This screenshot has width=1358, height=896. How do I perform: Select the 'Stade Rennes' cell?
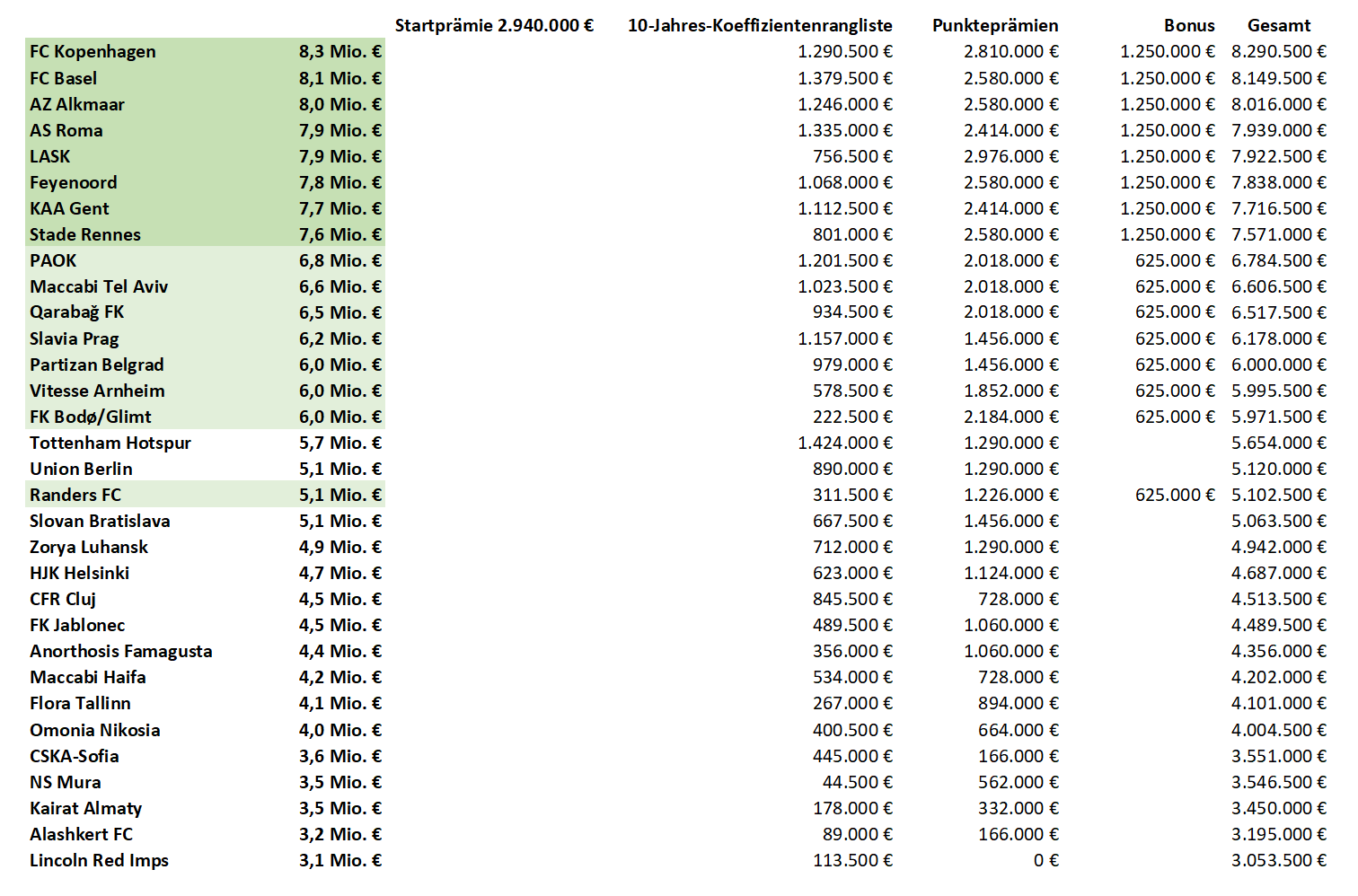[x=84, y=234]
